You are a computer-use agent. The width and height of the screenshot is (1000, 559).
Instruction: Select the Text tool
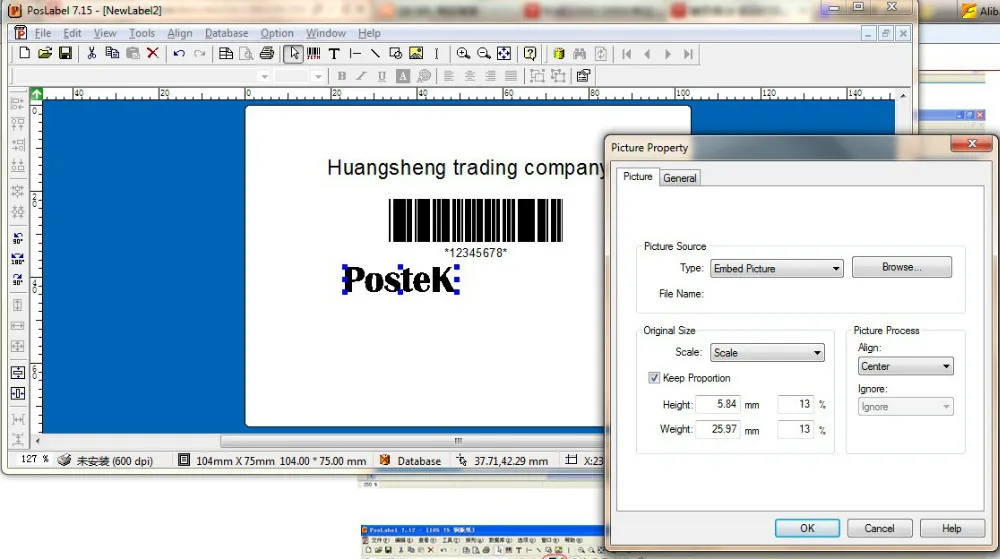pyautogui.click(x=334, y=54)
